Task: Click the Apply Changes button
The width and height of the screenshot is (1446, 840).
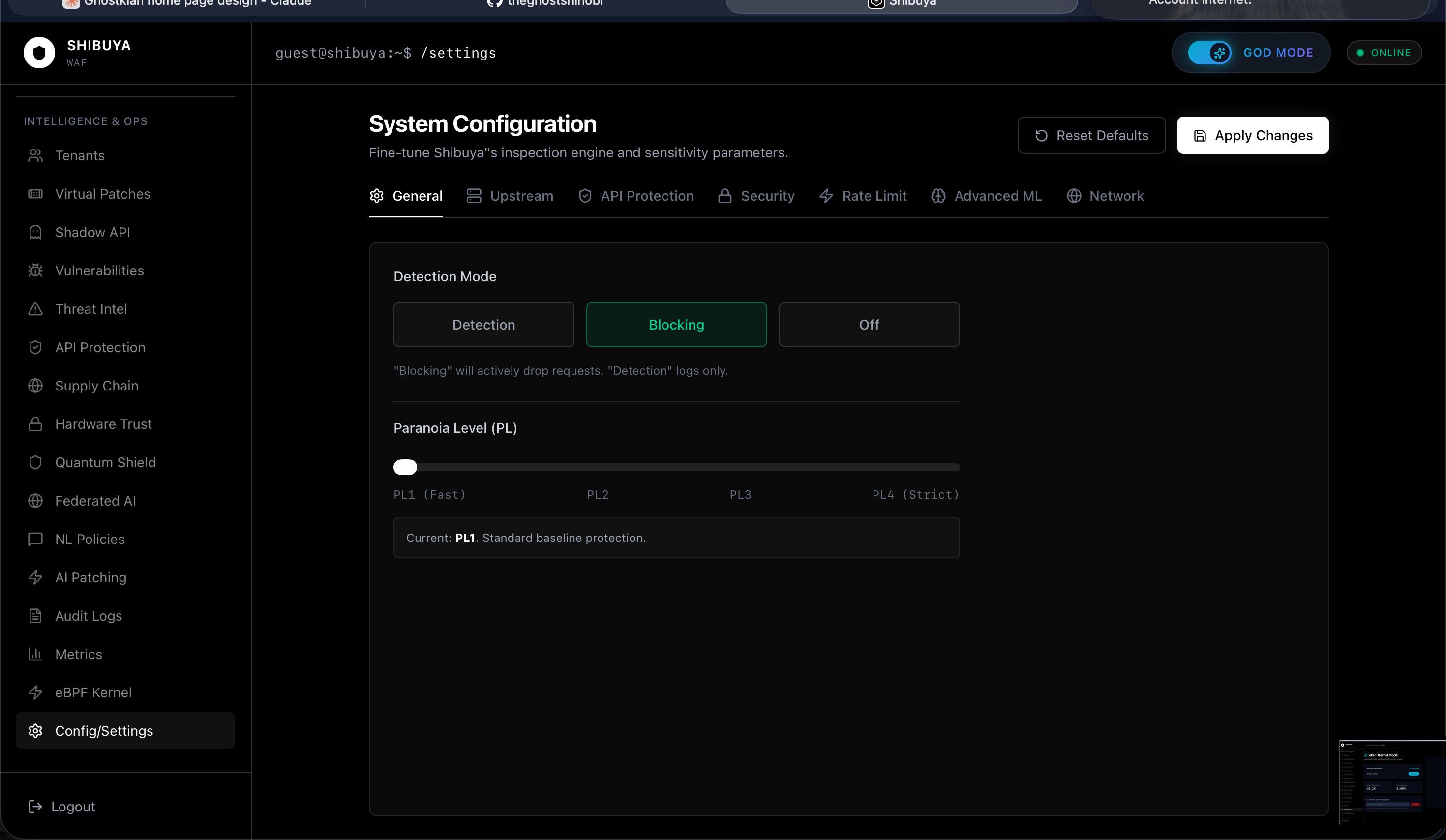Action: 1253,135
